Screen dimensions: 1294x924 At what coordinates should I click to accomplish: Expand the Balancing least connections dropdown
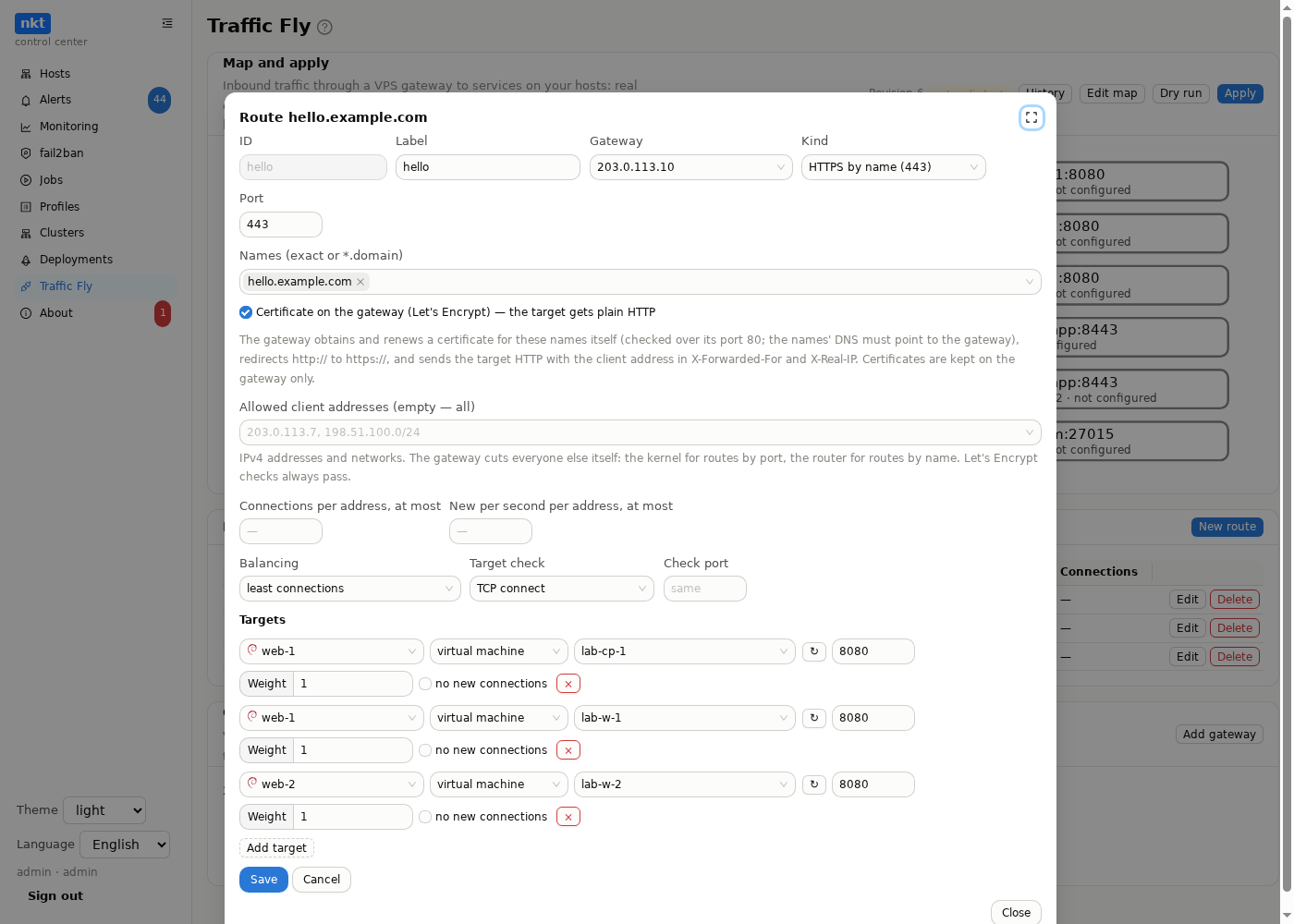350,589
